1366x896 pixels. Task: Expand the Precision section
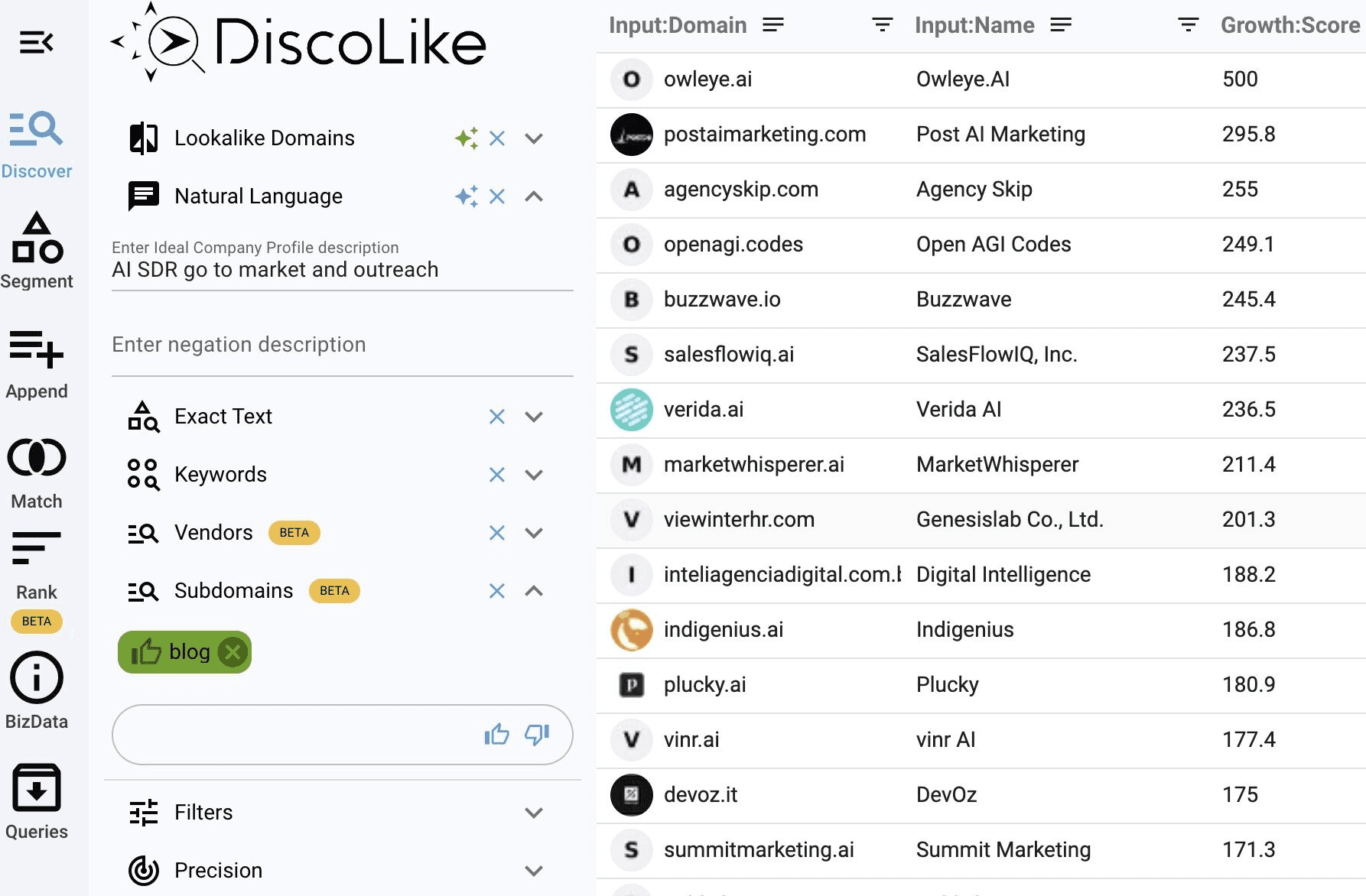[x=534, y=871]
